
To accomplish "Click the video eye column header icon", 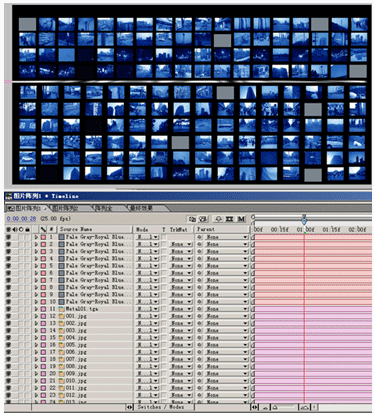I will coord(9,229).
